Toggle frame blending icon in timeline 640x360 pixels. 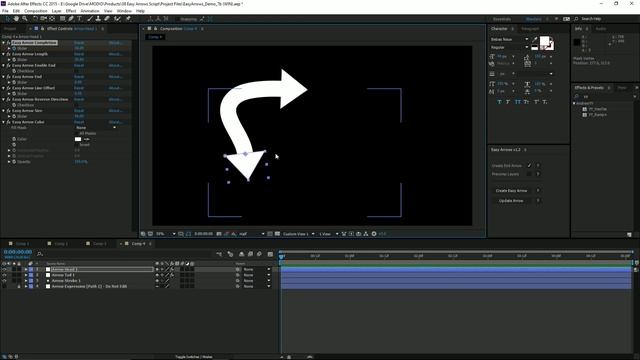tap(250, 254)
